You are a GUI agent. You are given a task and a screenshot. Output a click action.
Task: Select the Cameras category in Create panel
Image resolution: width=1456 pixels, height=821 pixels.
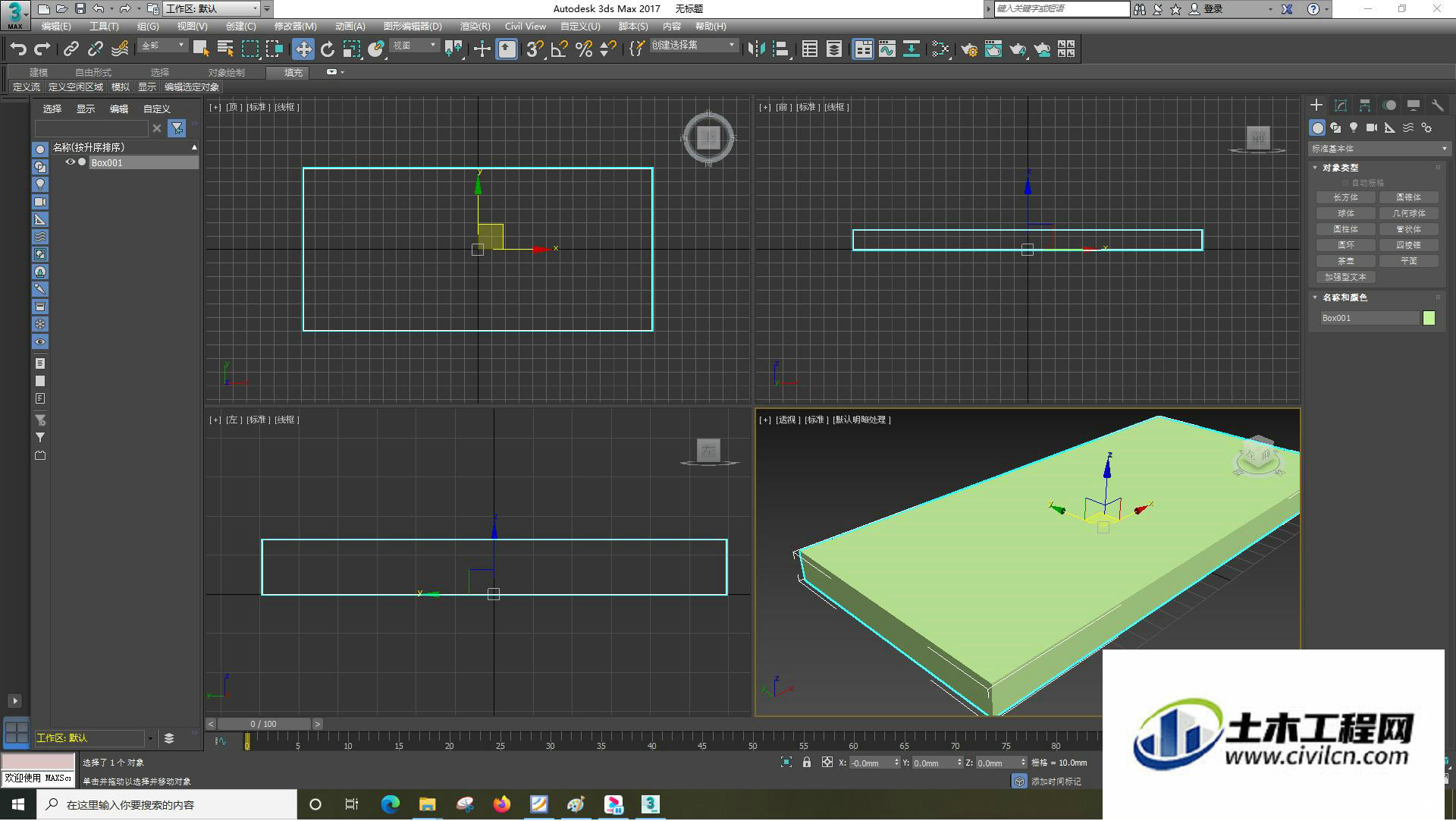coord(1372,127)
